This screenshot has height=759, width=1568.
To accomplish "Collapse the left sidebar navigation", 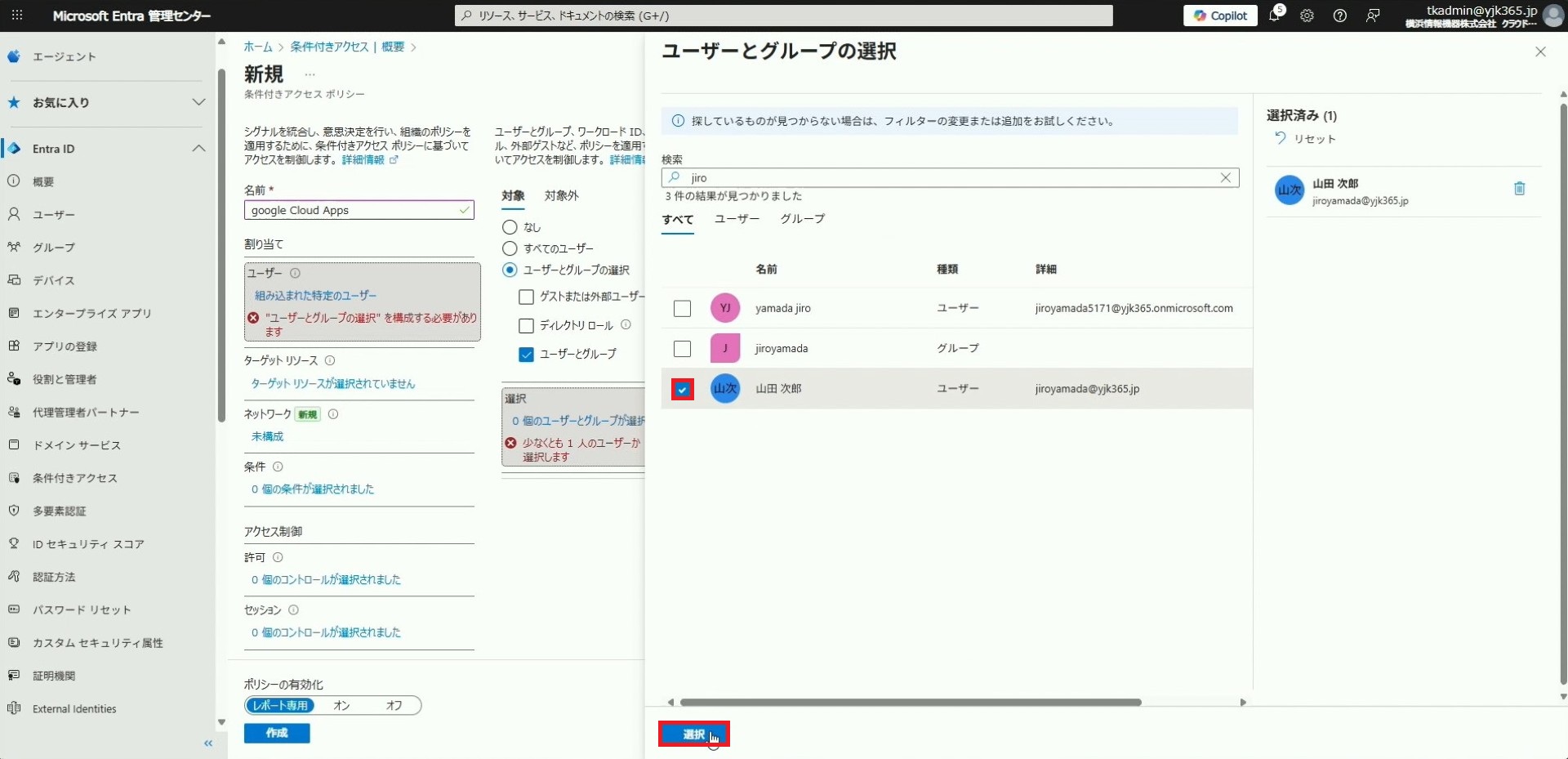I will 208,743.
